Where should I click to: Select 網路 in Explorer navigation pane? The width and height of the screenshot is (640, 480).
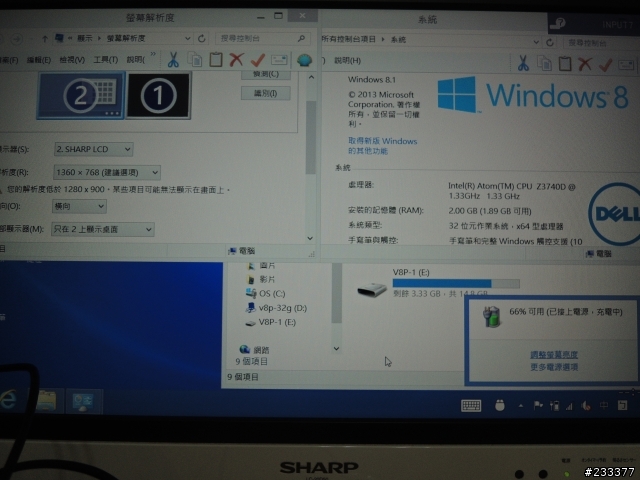(x=254, y=349)
